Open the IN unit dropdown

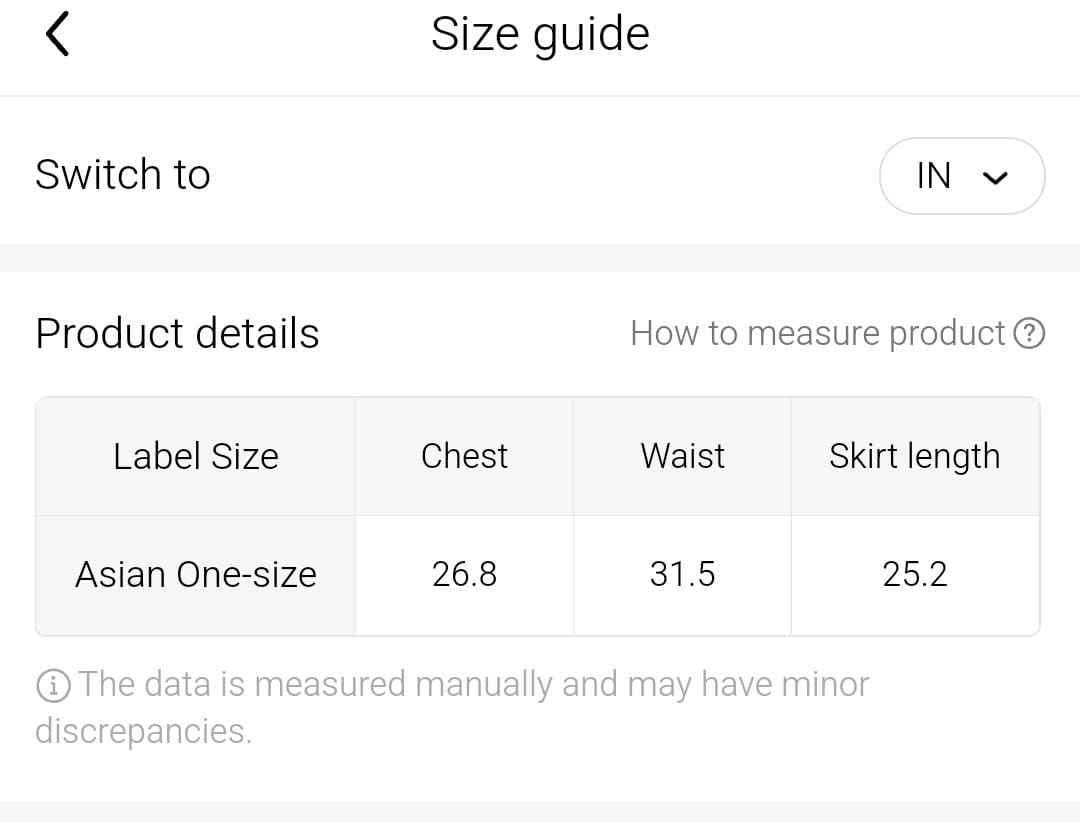[962, 176]
